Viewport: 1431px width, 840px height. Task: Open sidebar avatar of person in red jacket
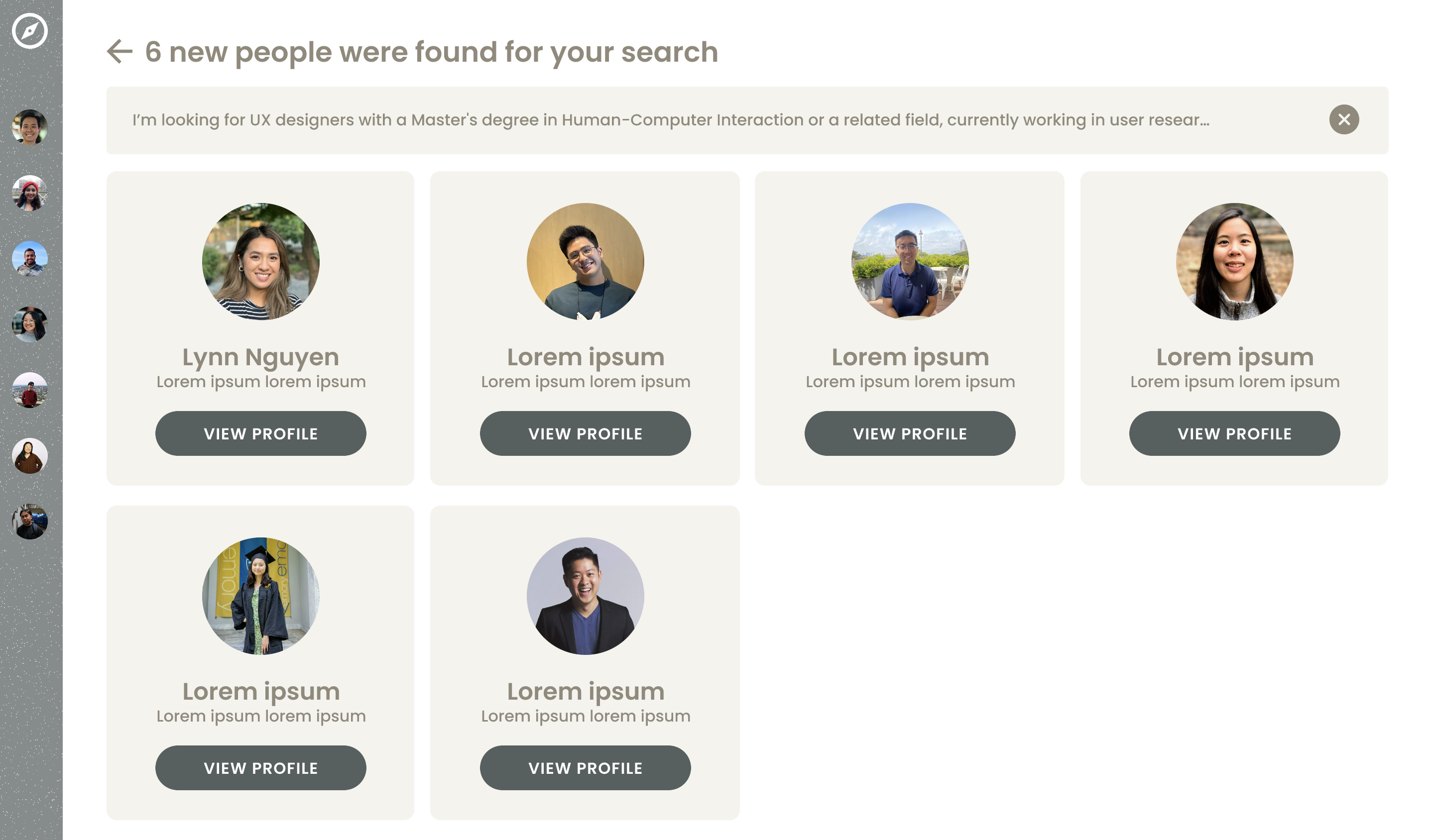(29, 391)
